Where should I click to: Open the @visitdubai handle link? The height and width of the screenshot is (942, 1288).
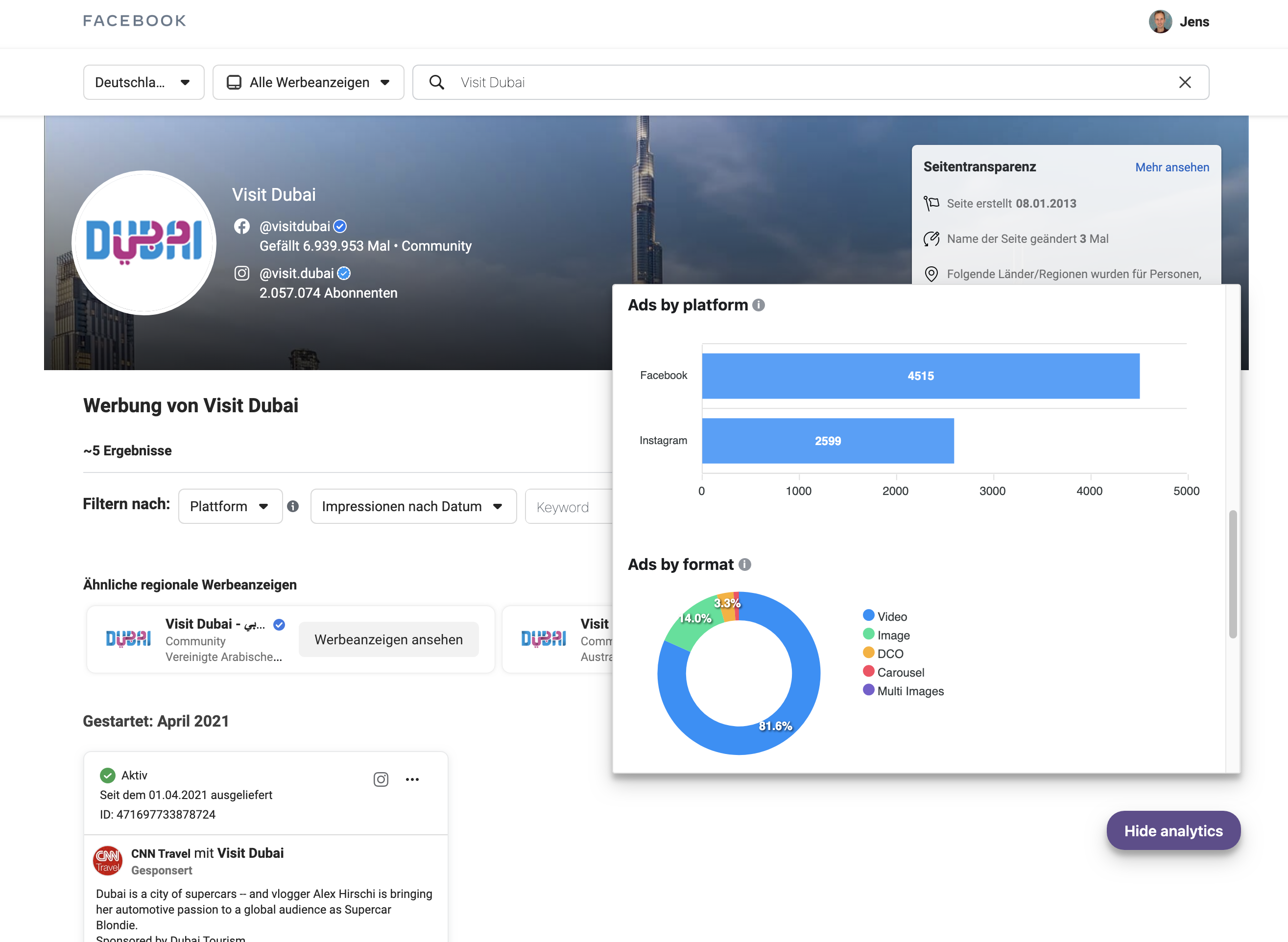click(x=294, y=226)
